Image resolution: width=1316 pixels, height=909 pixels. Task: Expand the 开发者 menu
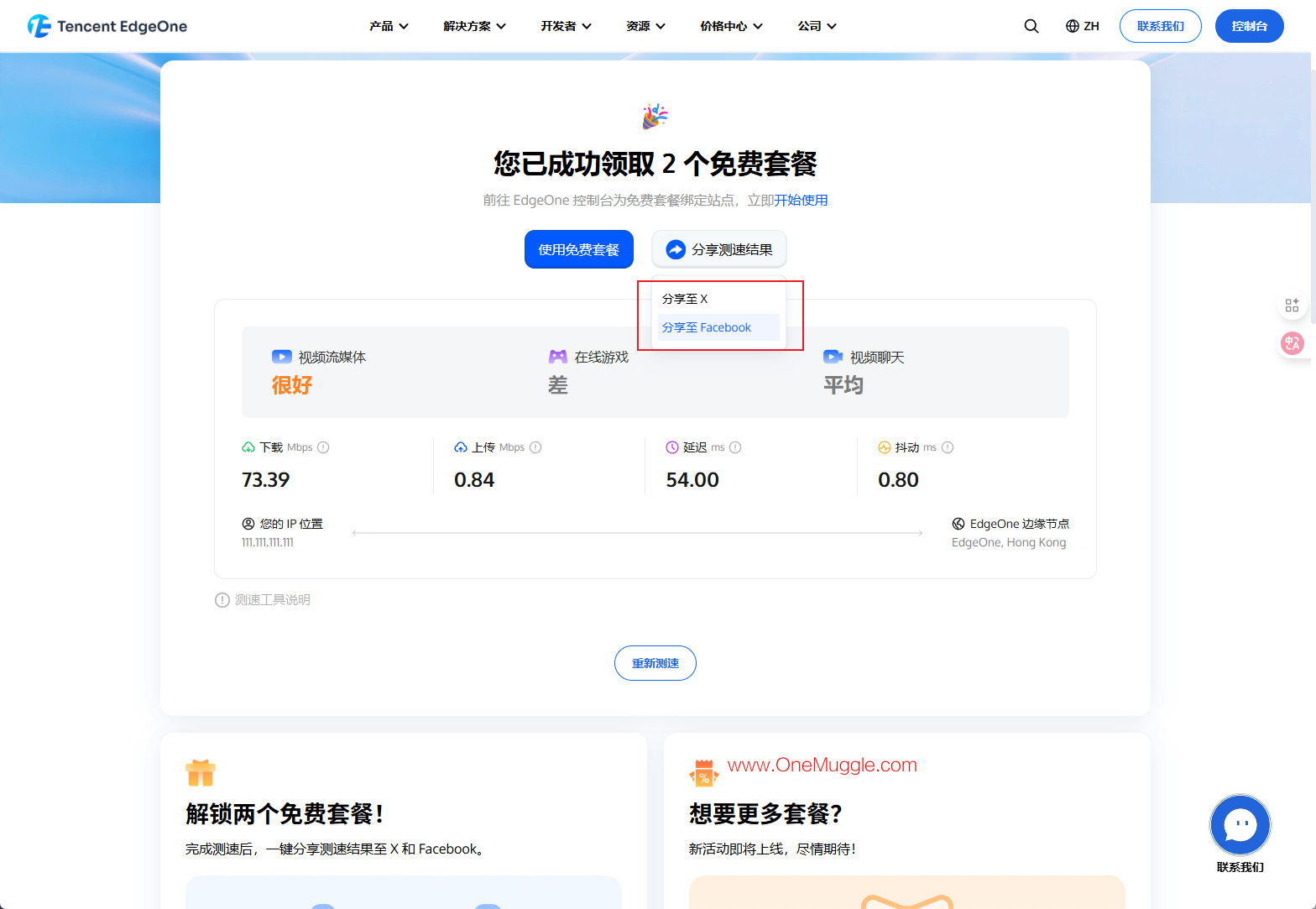click(567, 26)
